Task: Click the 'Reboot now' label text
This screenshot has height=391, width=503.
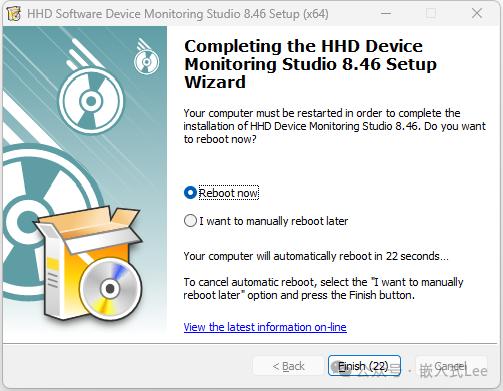Action: click(x=228, y=193)
